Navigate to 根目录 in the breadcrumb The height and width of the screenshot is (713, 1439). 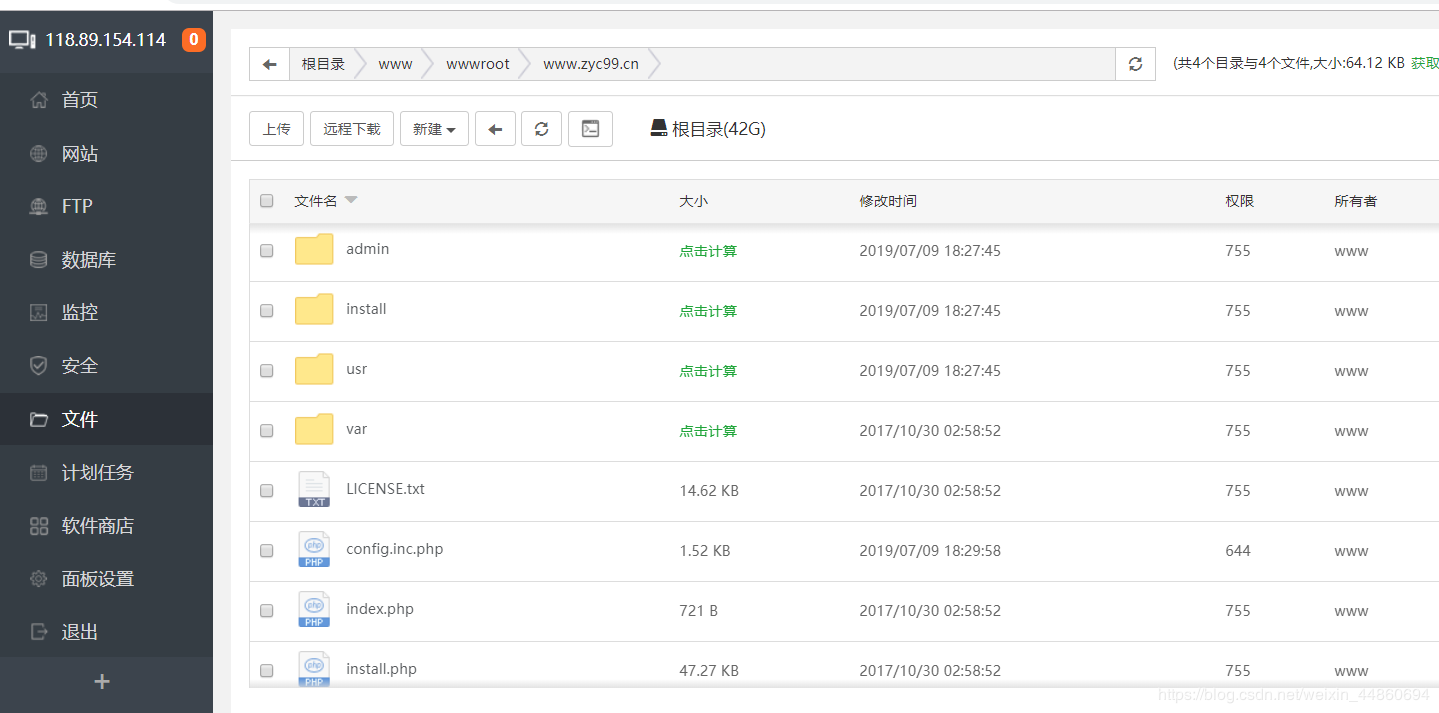(323, 64)
